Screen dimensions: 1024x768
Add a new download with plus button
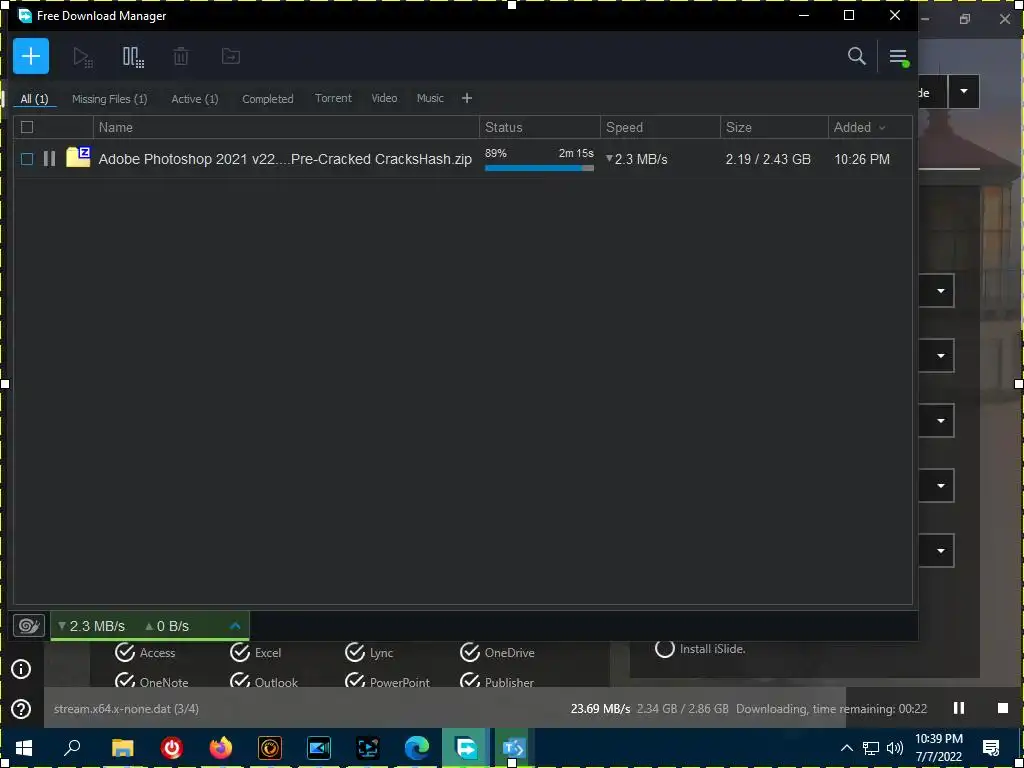click(31, 56)
